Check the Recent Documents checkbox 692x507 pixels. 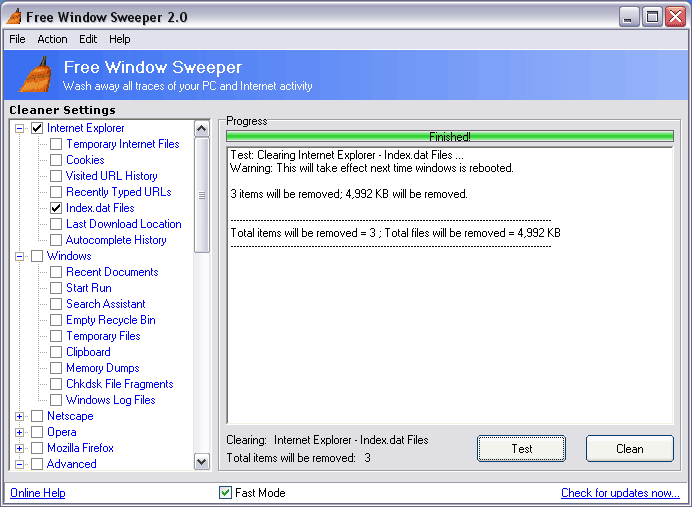coord(56,272)
